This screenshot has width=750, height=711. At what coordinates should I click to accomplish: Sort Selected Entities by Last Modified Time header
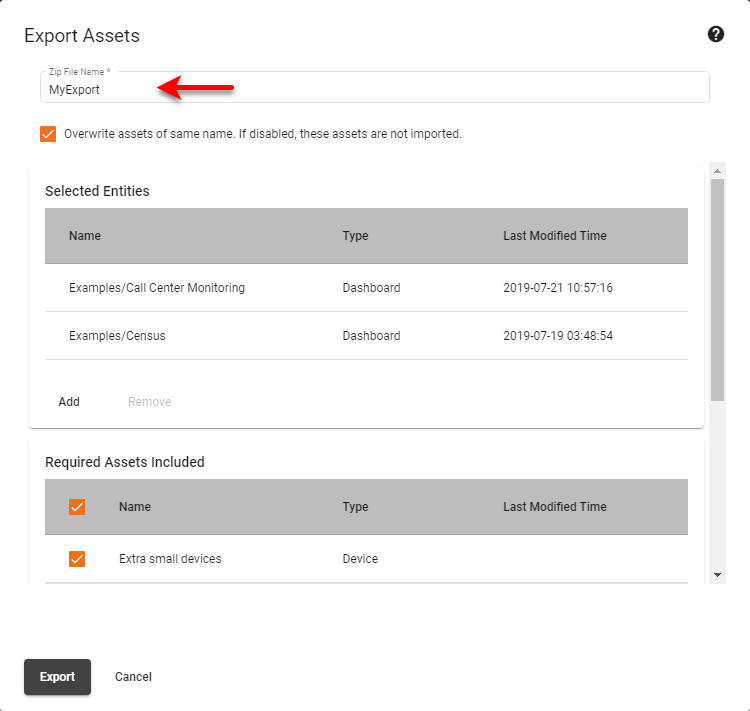[x=554, y=236]
